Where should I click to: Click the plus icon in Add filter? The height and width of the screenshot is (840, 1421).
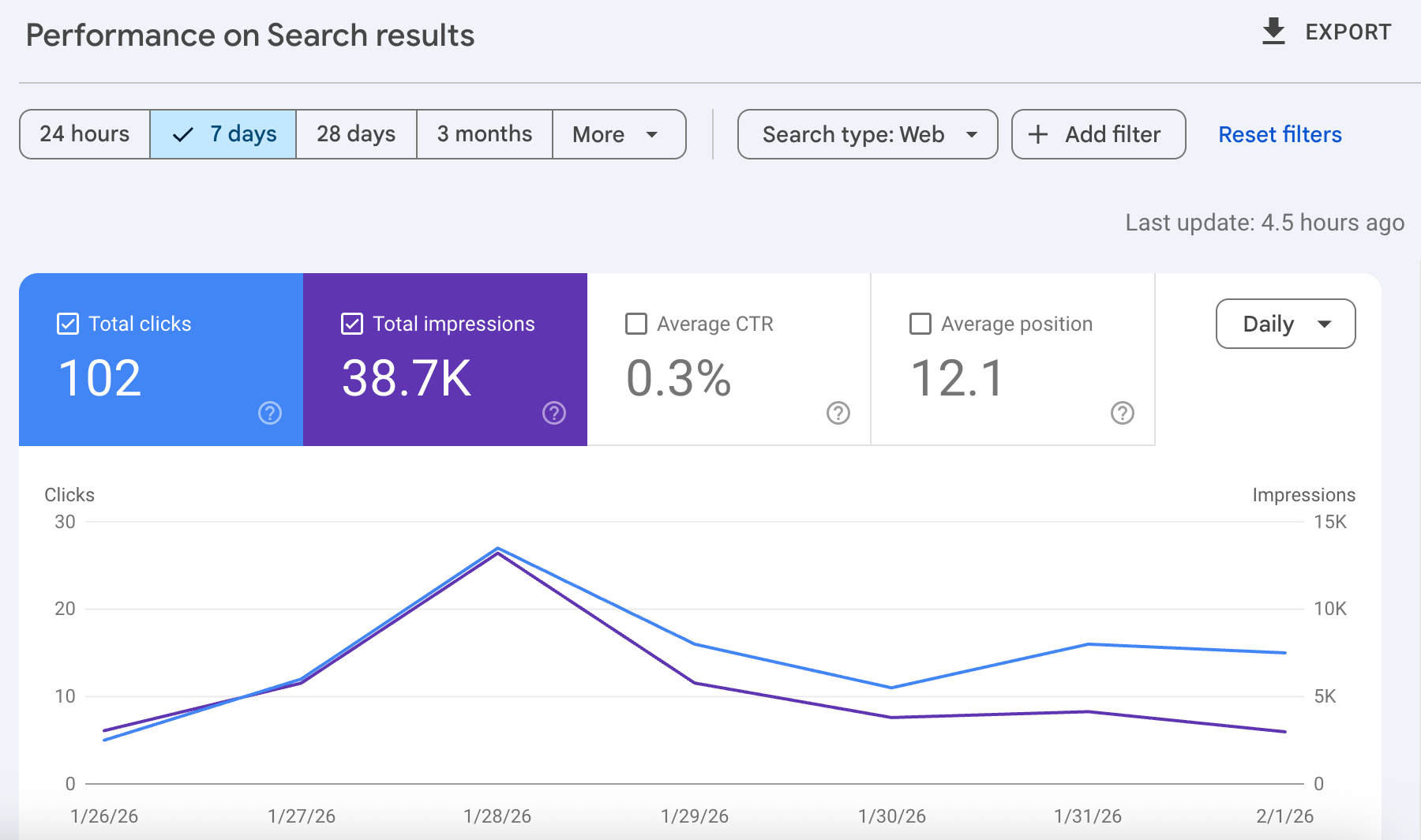tap(1038, 134)
